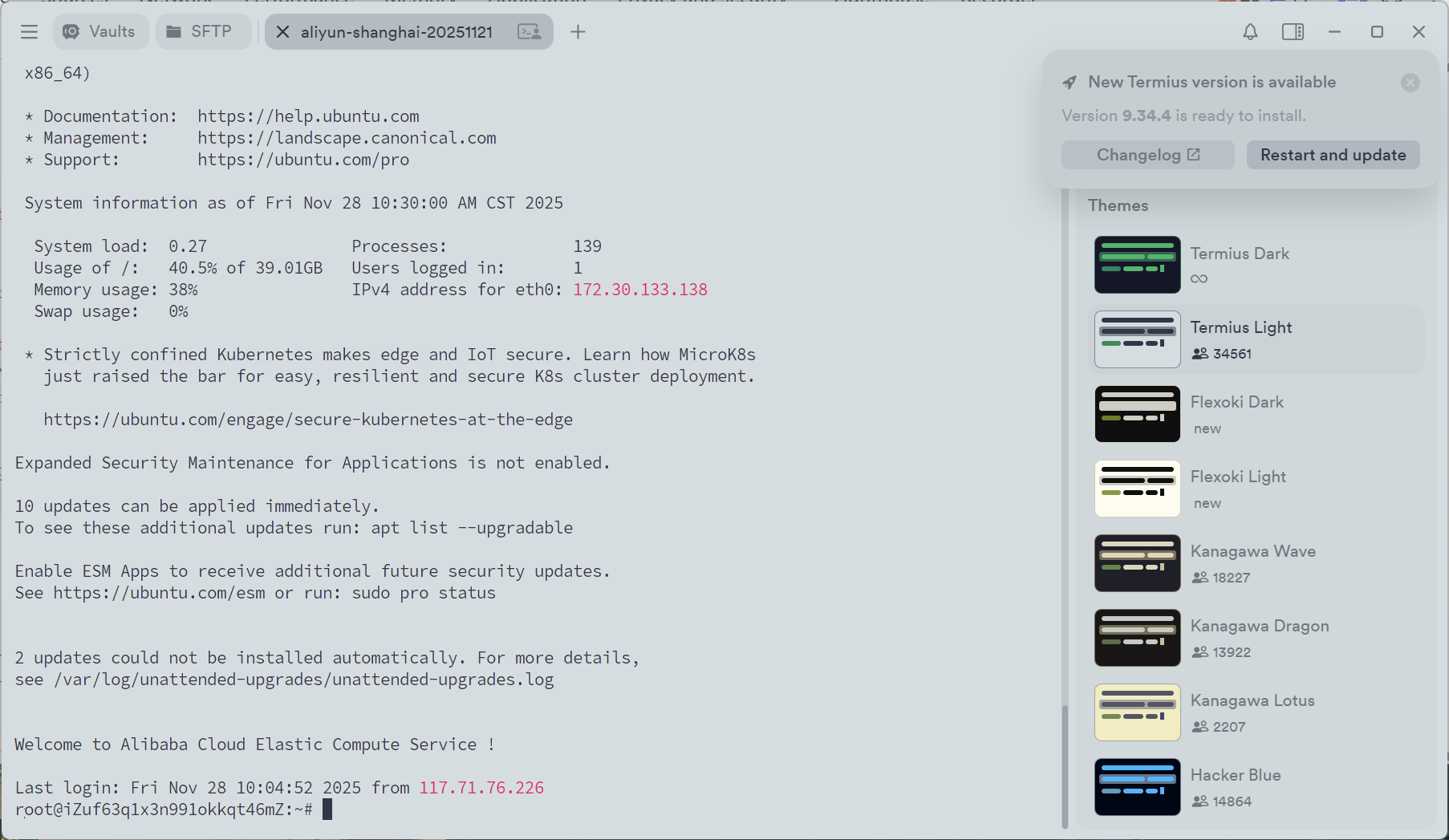The width and height of the screenshot is (1449, 840).
Task: Open the notifications bell
Action: [1250, 32]
